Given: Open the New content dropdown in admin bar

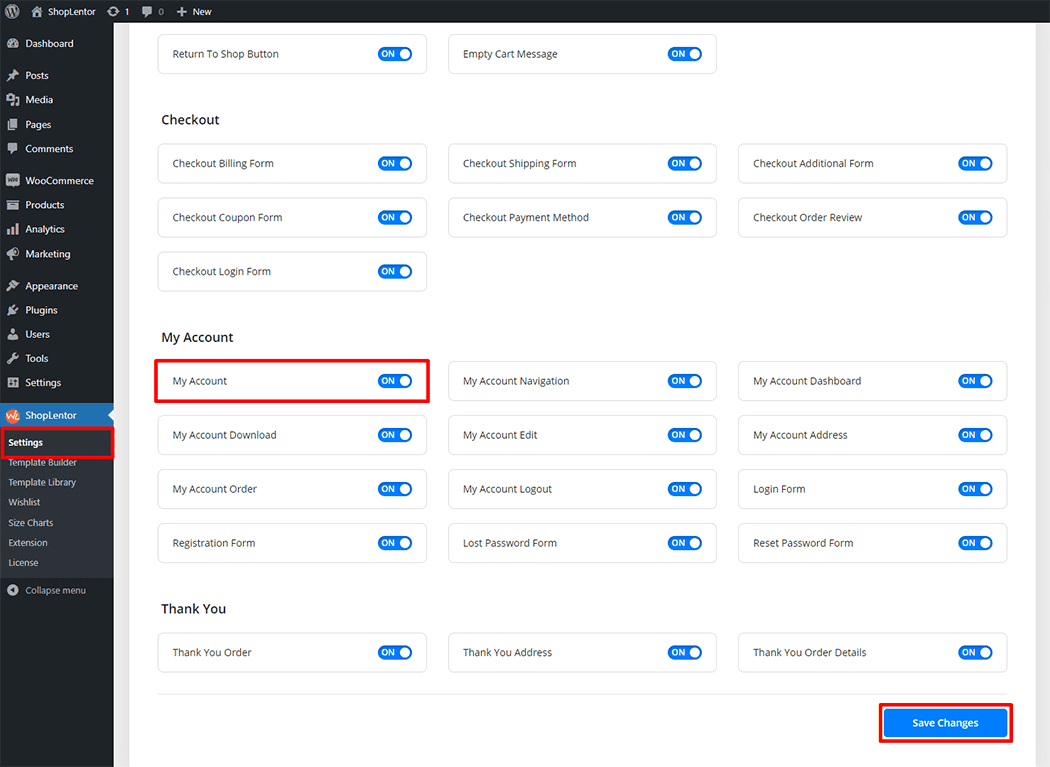Looking at the screenshot, I should [194, 12].
